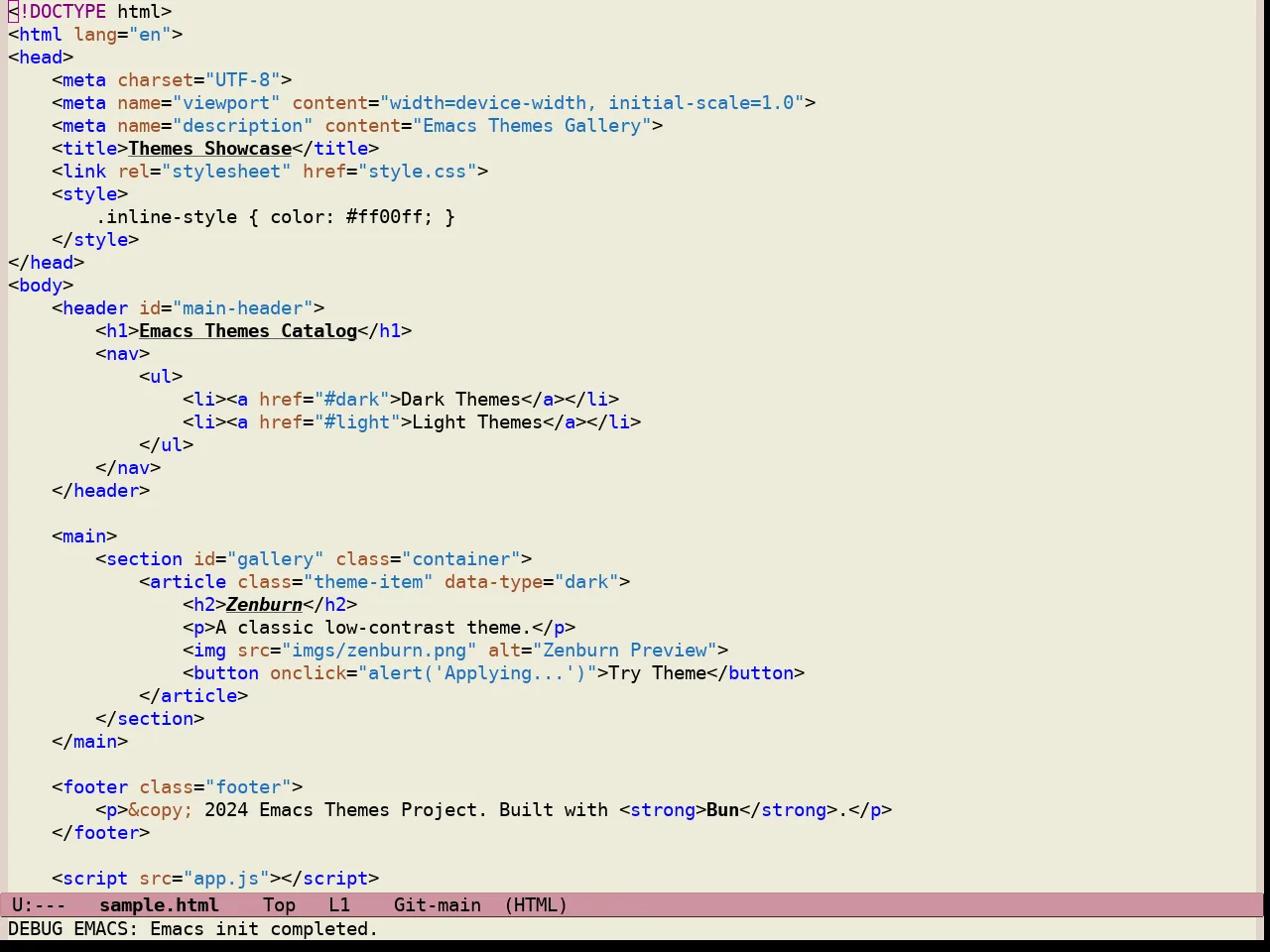Click the "style.css" href value
The width and height of the screenshot is (1270, 952).
[x=418, y=172]
